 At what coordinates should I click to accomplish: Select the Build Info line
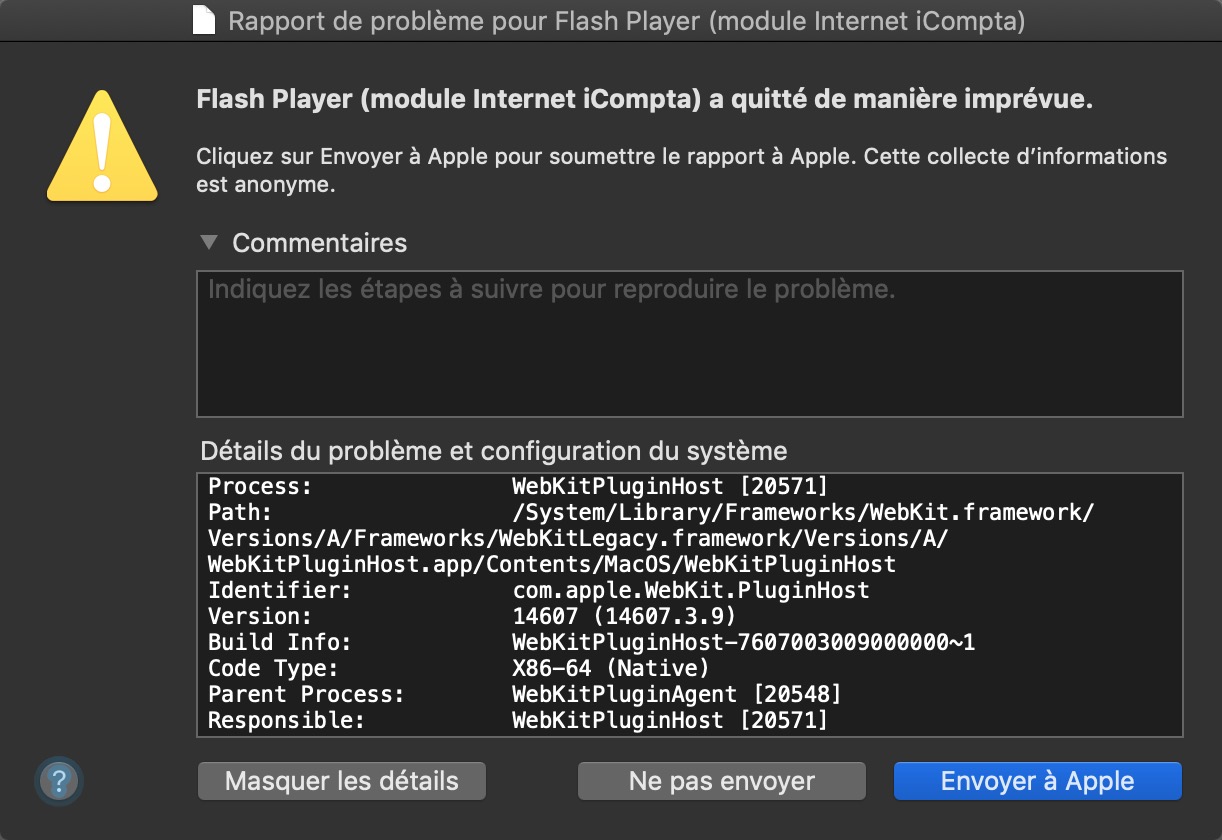[591, 643]
